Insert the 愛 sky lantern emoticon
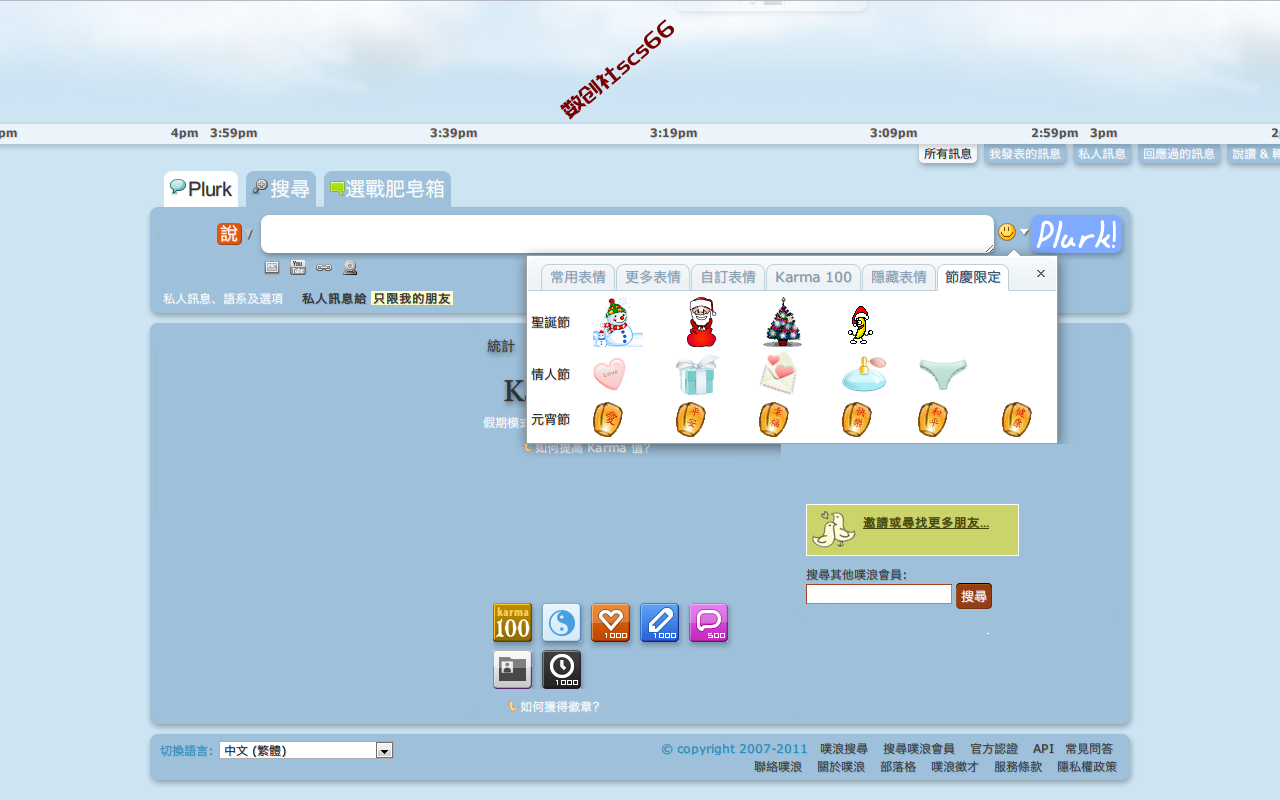Image resolution: width=1280 pixels, height=800 pixels. pos(608,419)
